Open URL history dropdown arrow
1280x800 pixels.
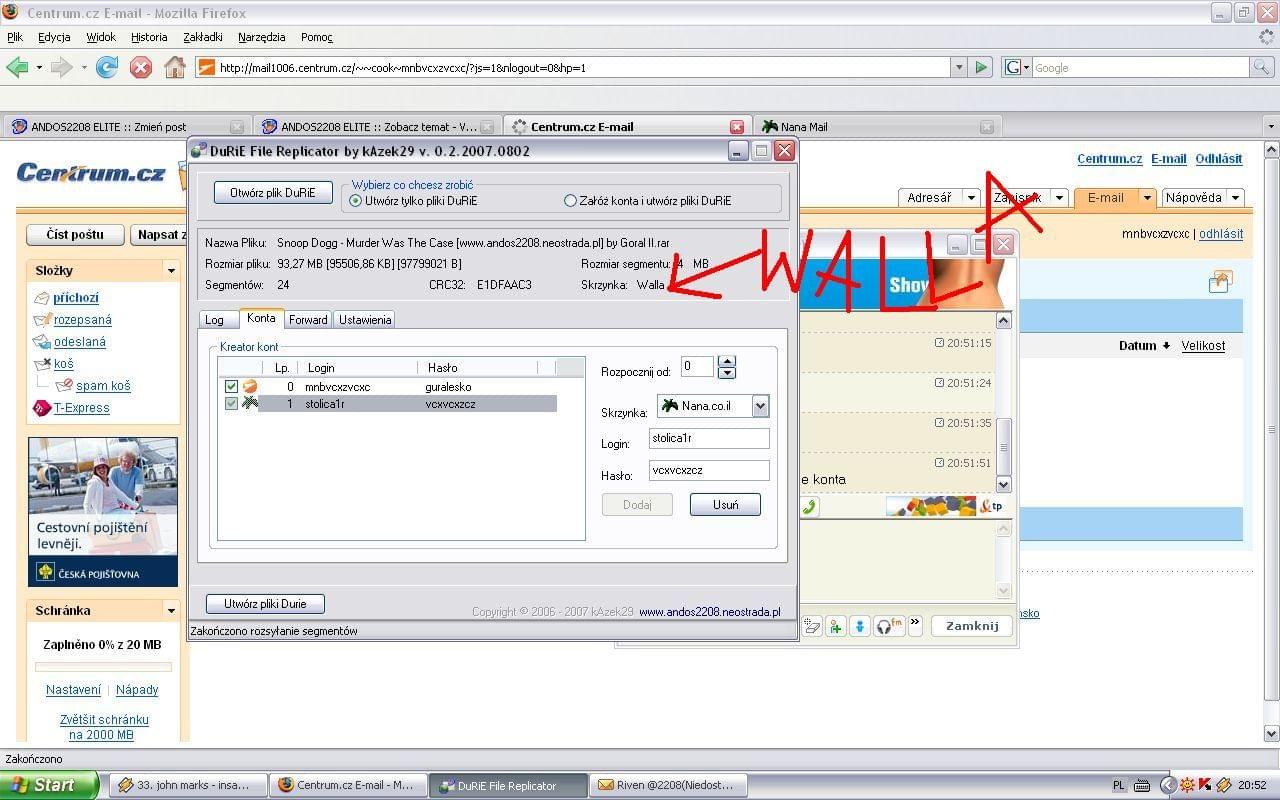[x=959, y=67]
